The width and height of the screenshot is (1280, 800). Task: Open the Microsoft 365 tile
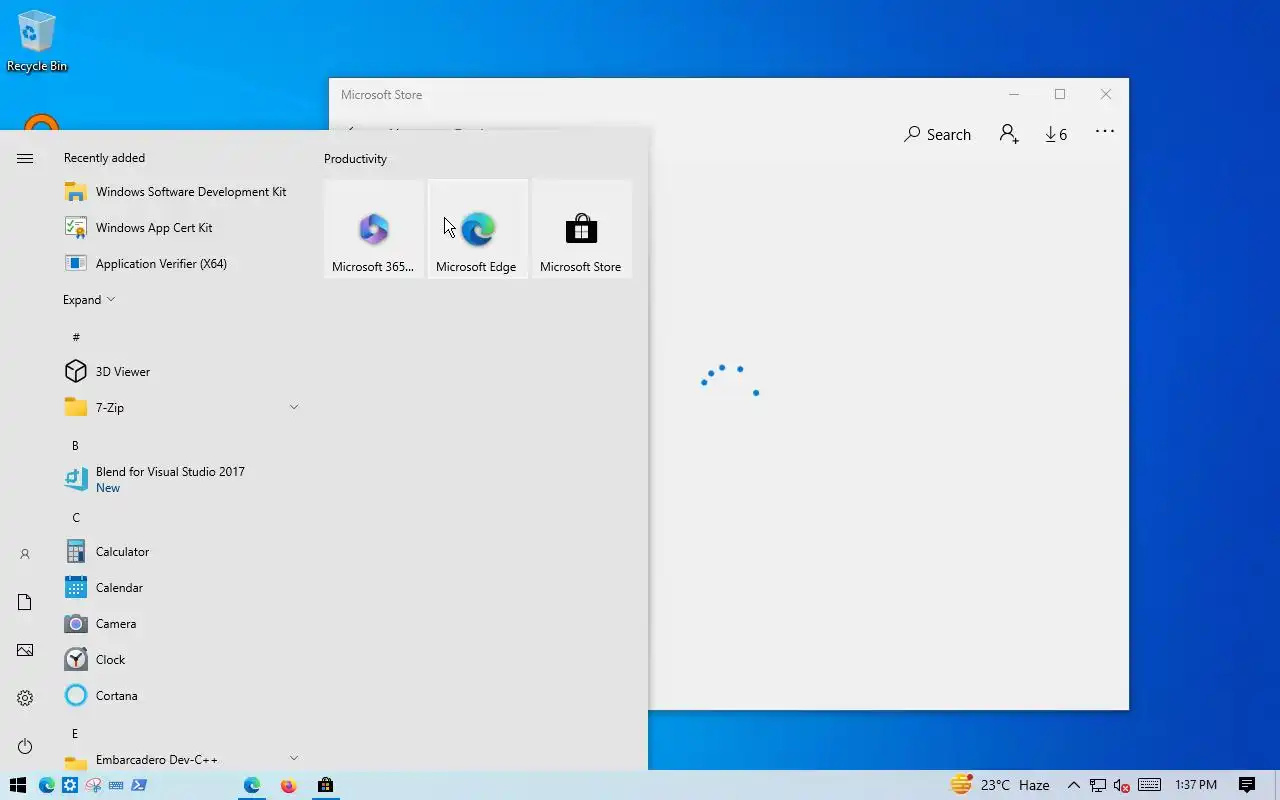coord(374,229)
